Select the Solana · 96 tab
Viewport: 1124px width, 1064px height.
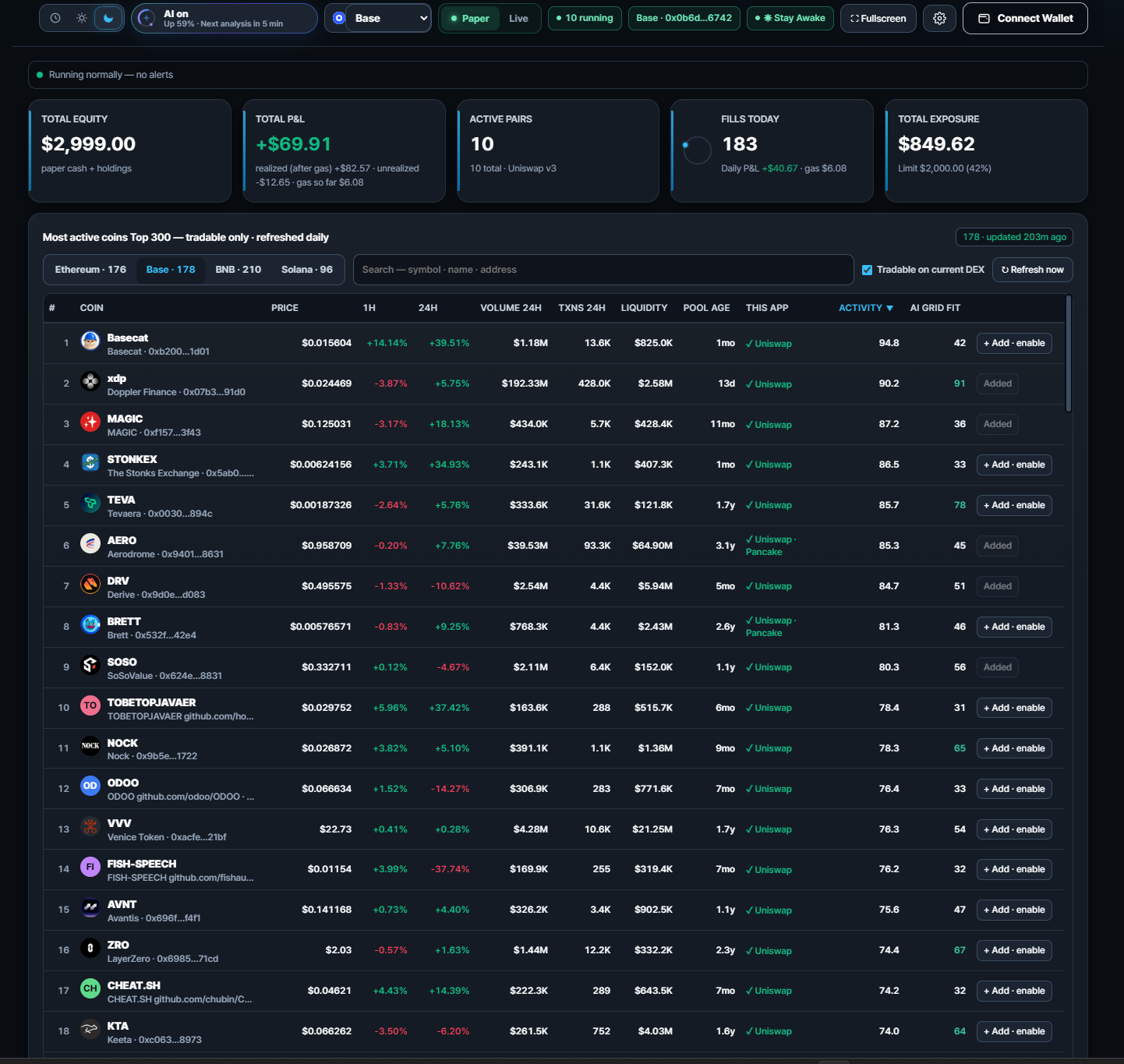click(307, 270)
